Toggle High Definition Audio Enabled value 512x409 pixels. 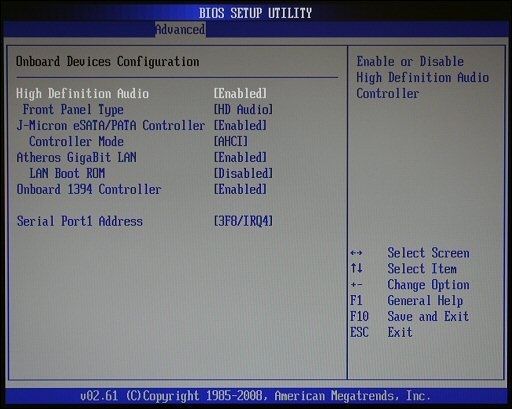pyautogui.click(x=240, y=94)
